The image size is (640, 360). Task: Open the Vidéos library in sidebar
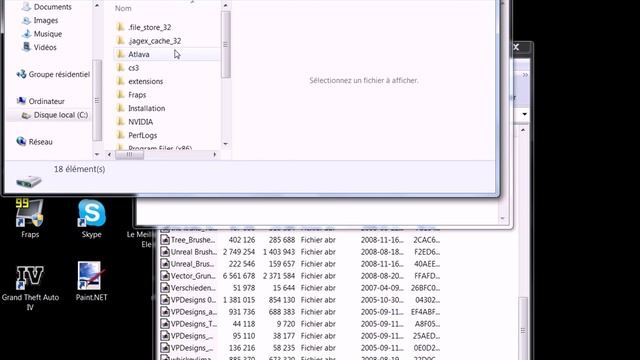pyautogui.click(x=39, y=47)
